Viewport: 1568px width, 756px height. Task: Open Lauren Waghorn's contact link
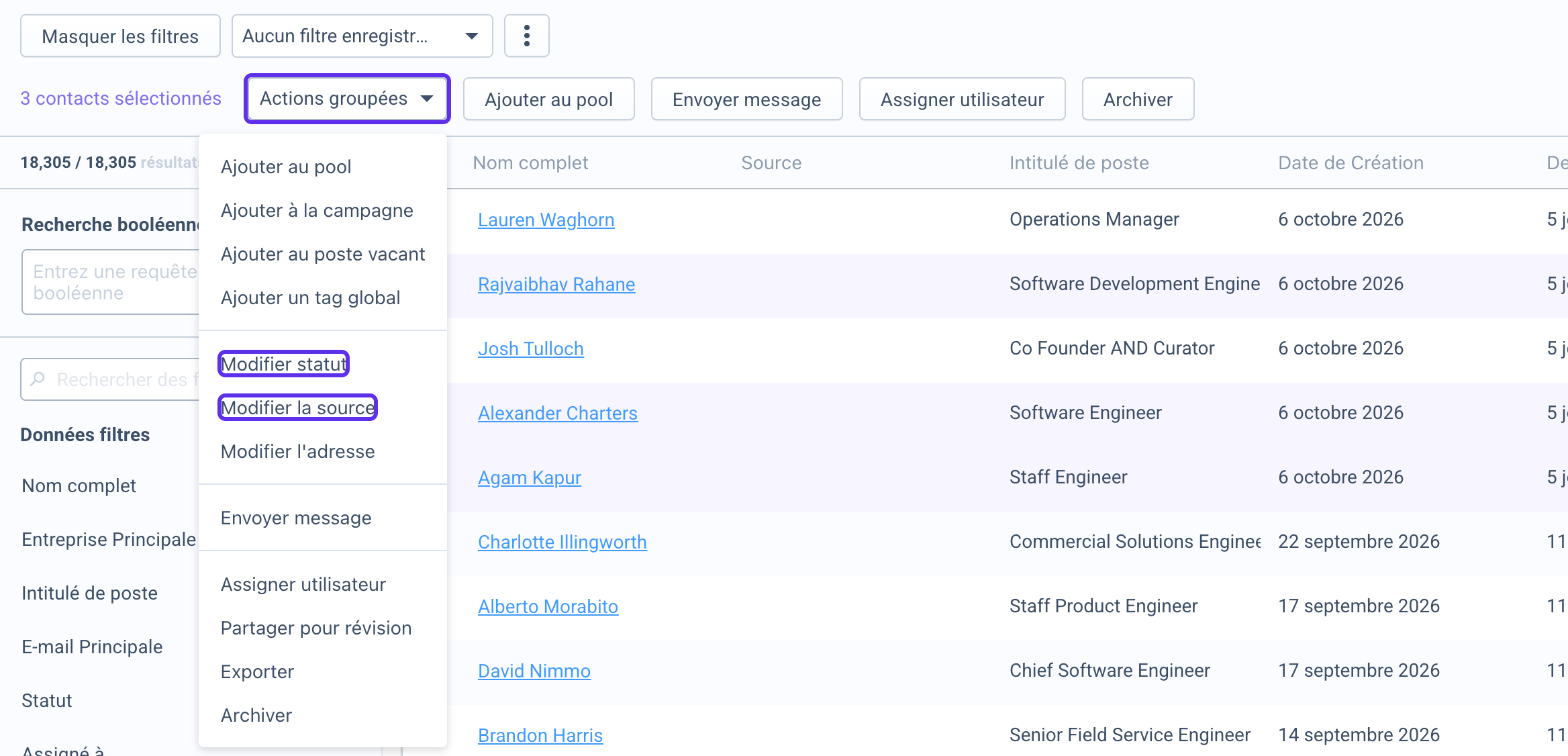click(x=546, y=220)
